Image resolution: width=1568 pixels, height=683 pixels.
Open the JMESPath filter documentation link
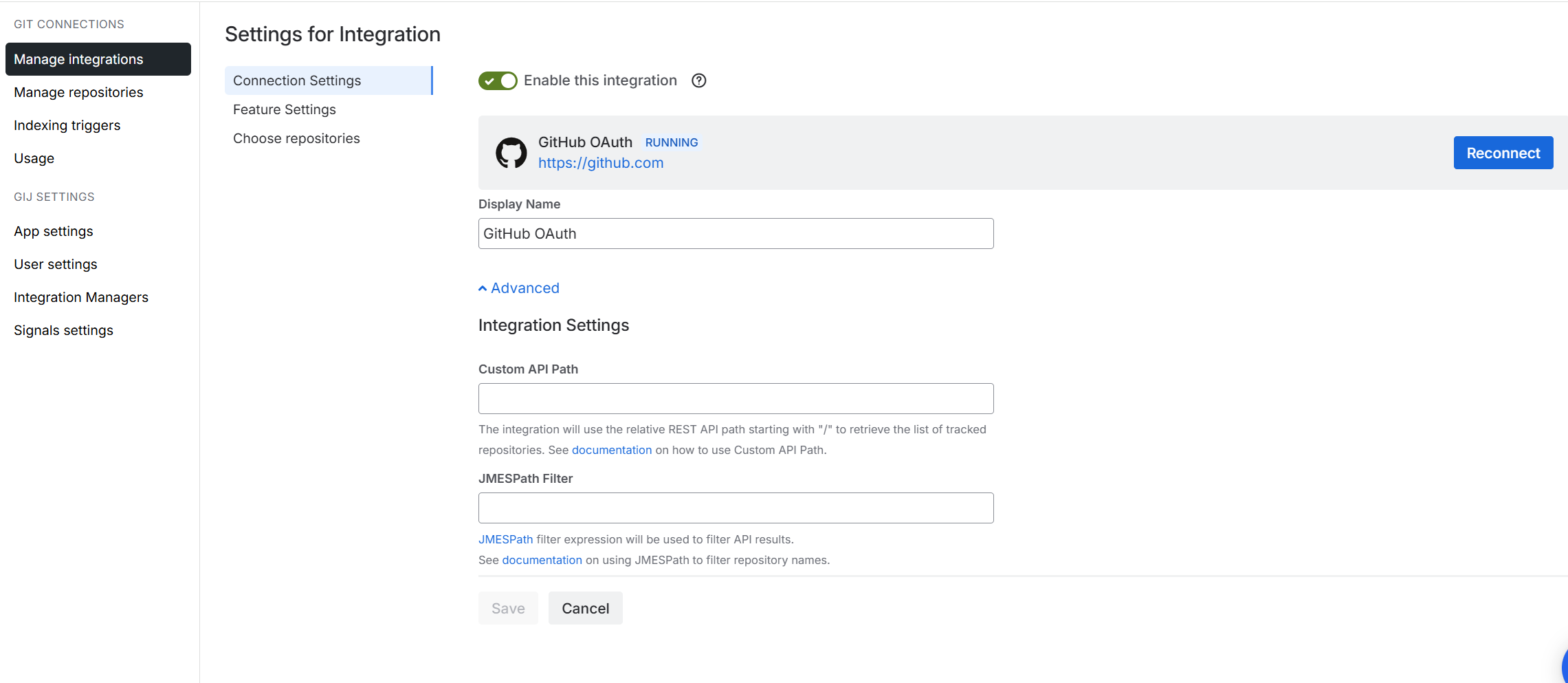tap(542, 560)
